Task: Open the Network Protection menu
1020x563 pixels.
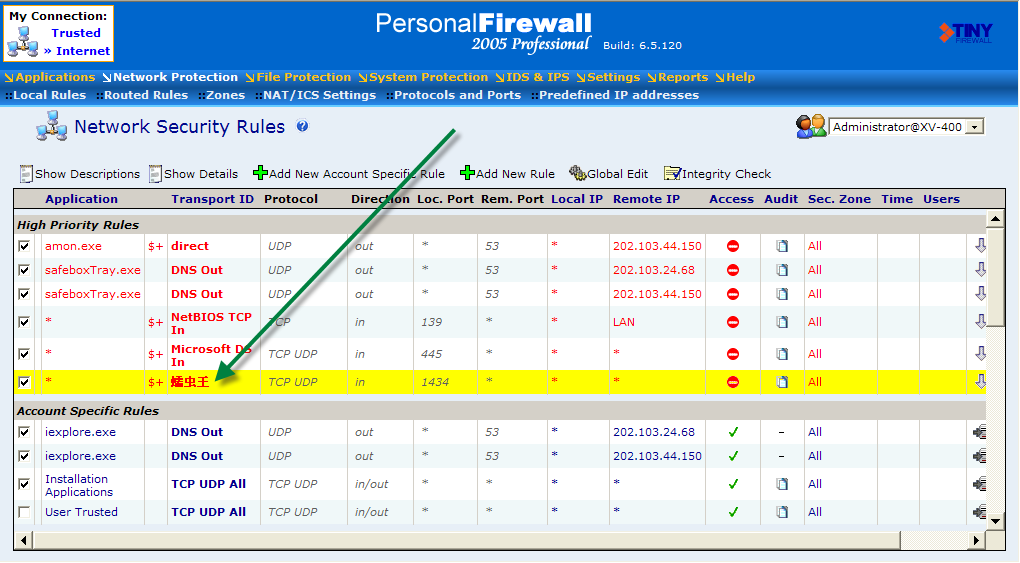Action: pos(170,77)
